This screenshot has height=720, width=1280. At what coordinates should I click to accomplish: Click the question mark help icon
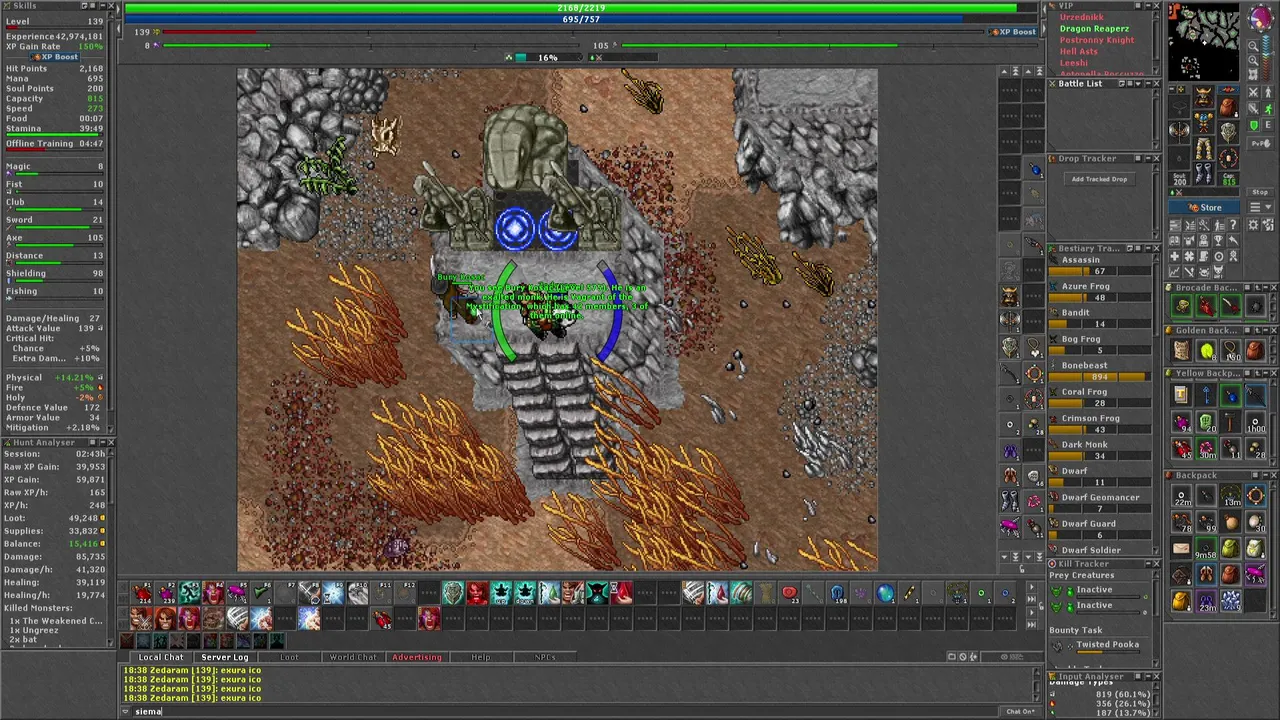coord(1234,224)
